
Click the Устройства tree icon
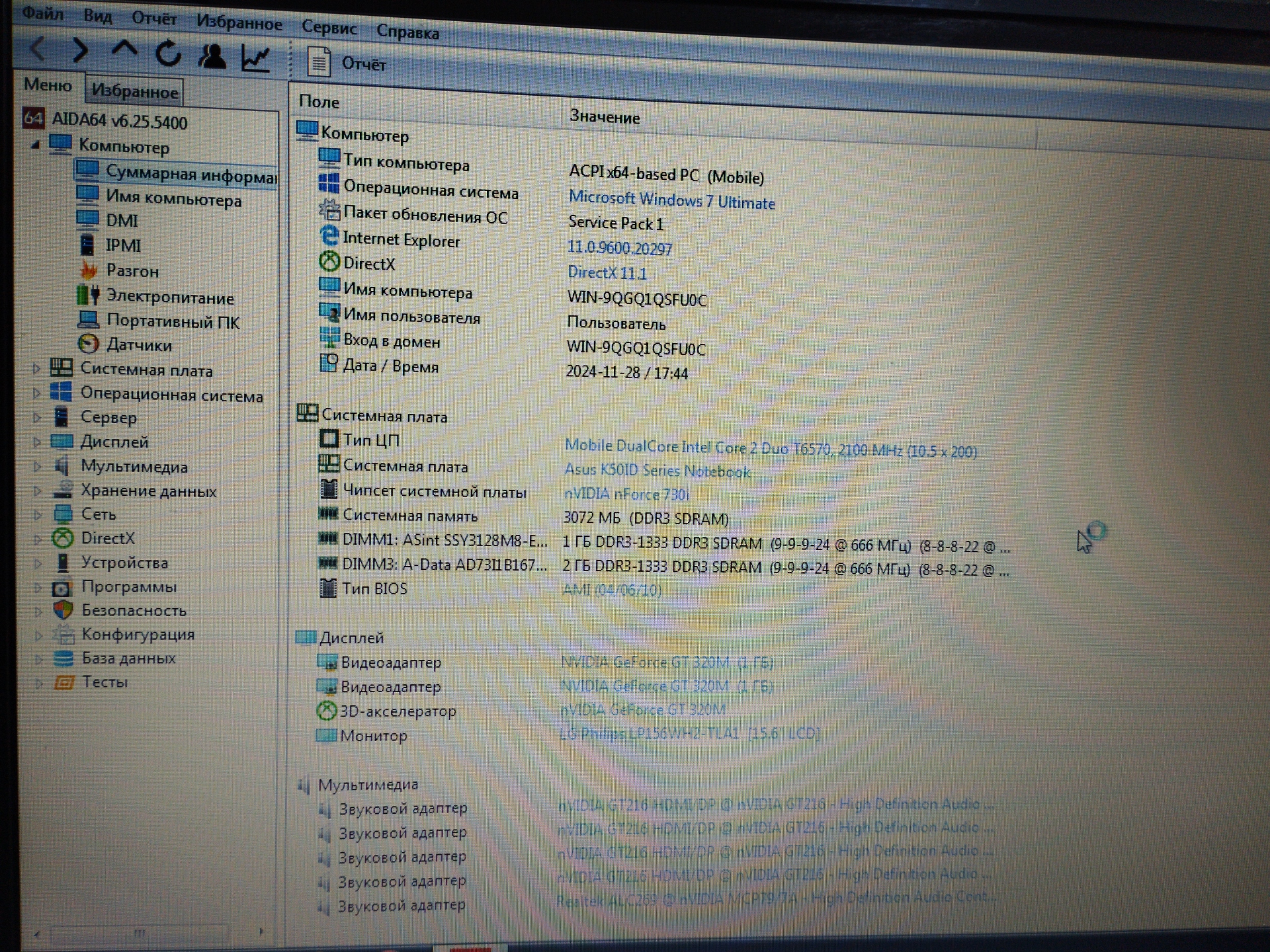coord(63,563)
